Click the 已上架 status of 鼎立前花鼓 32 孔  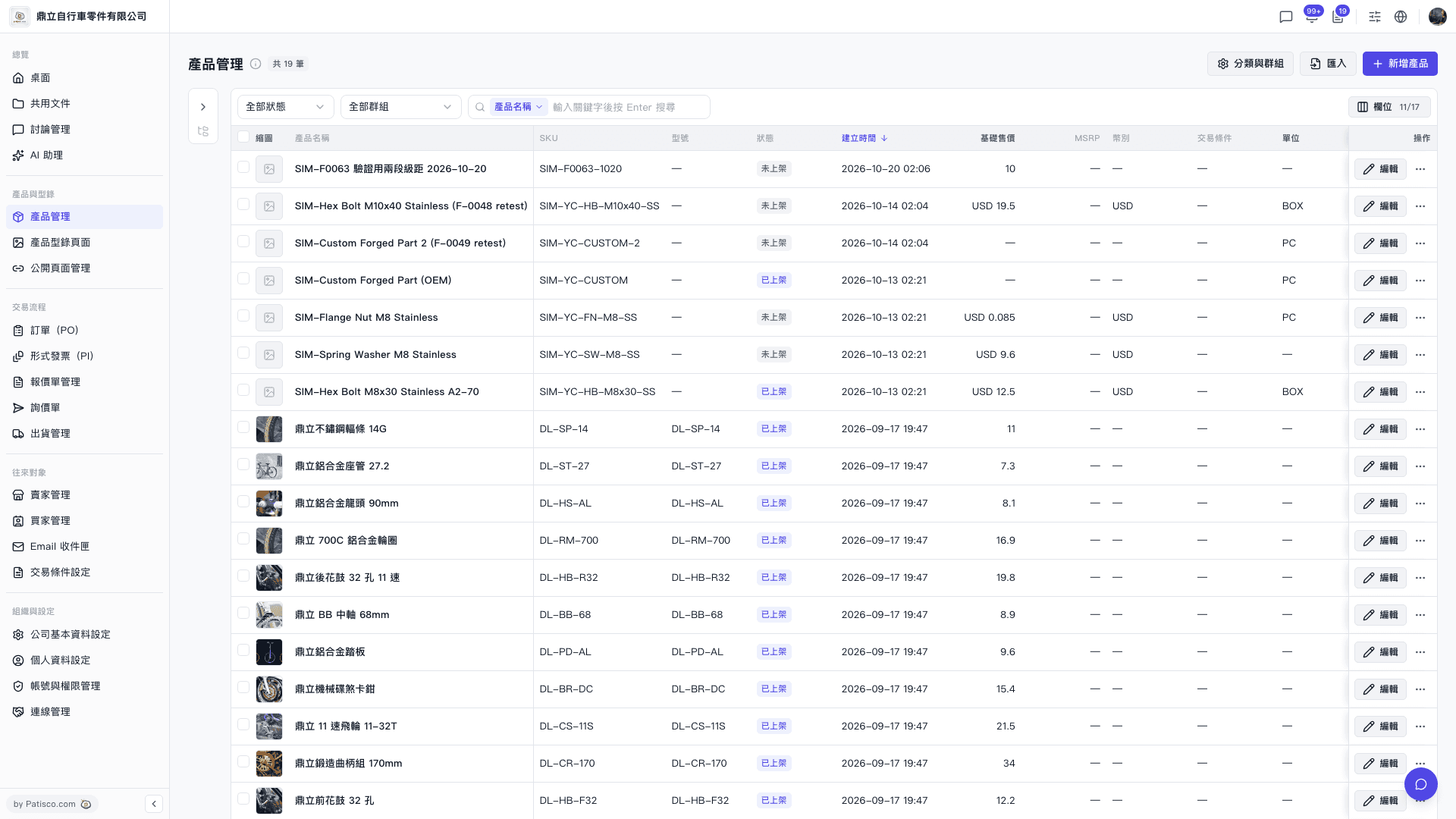click(x=773, y=801)
